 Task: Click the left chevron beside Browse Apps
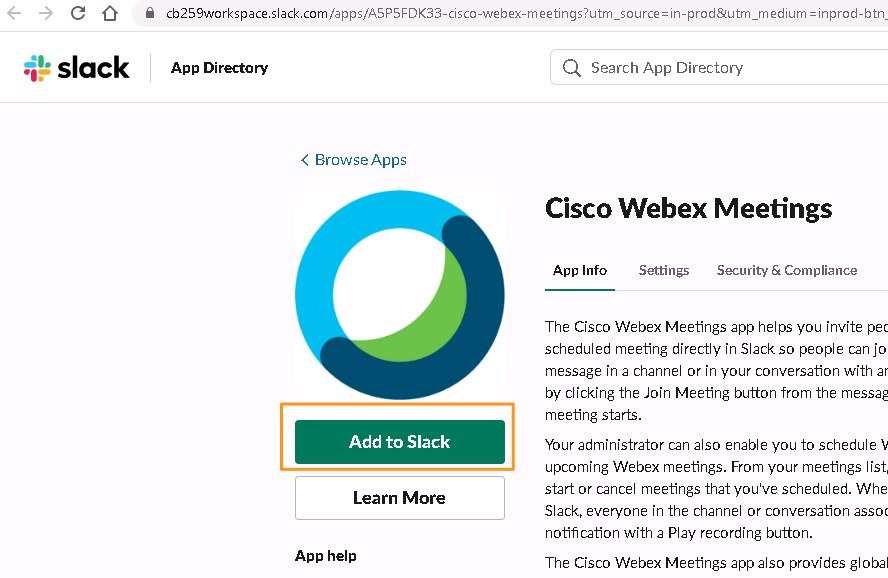coord(305,160)
